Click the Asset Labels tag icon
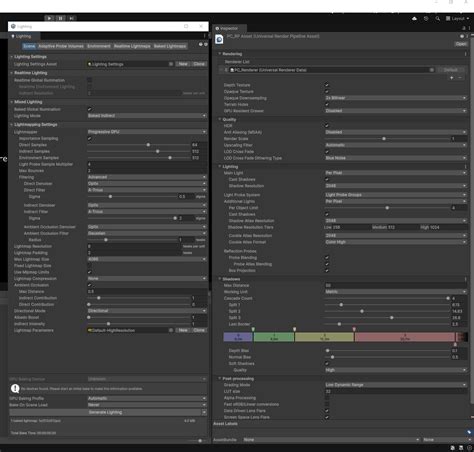Viewport: 474px width, 452px height. (x=469, y=432)
